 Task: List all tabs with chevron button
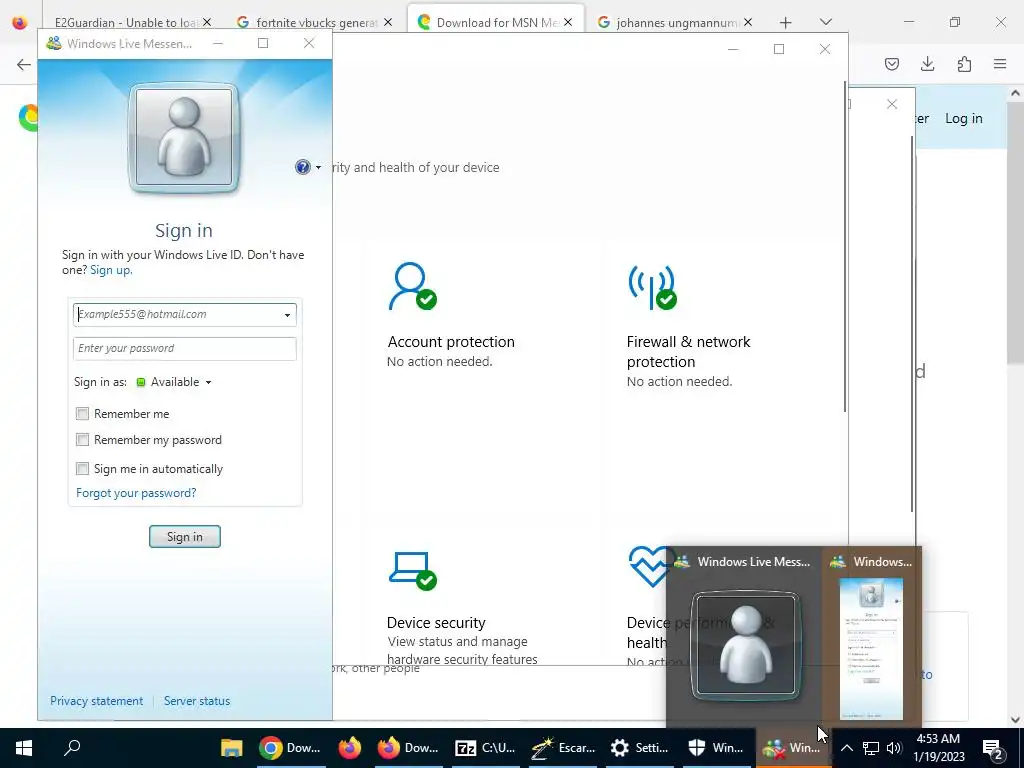(x=825, y=22)
